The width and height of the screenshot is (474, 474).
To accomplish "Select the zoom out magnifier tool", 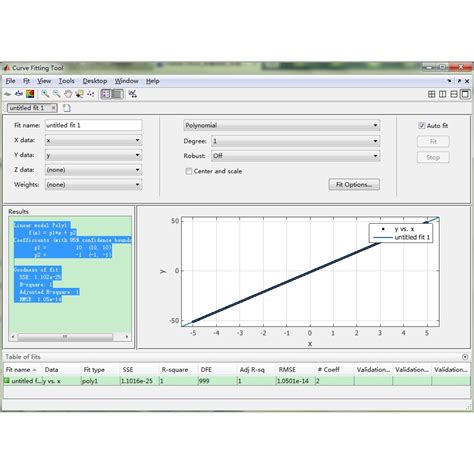I will pos(57,94).
